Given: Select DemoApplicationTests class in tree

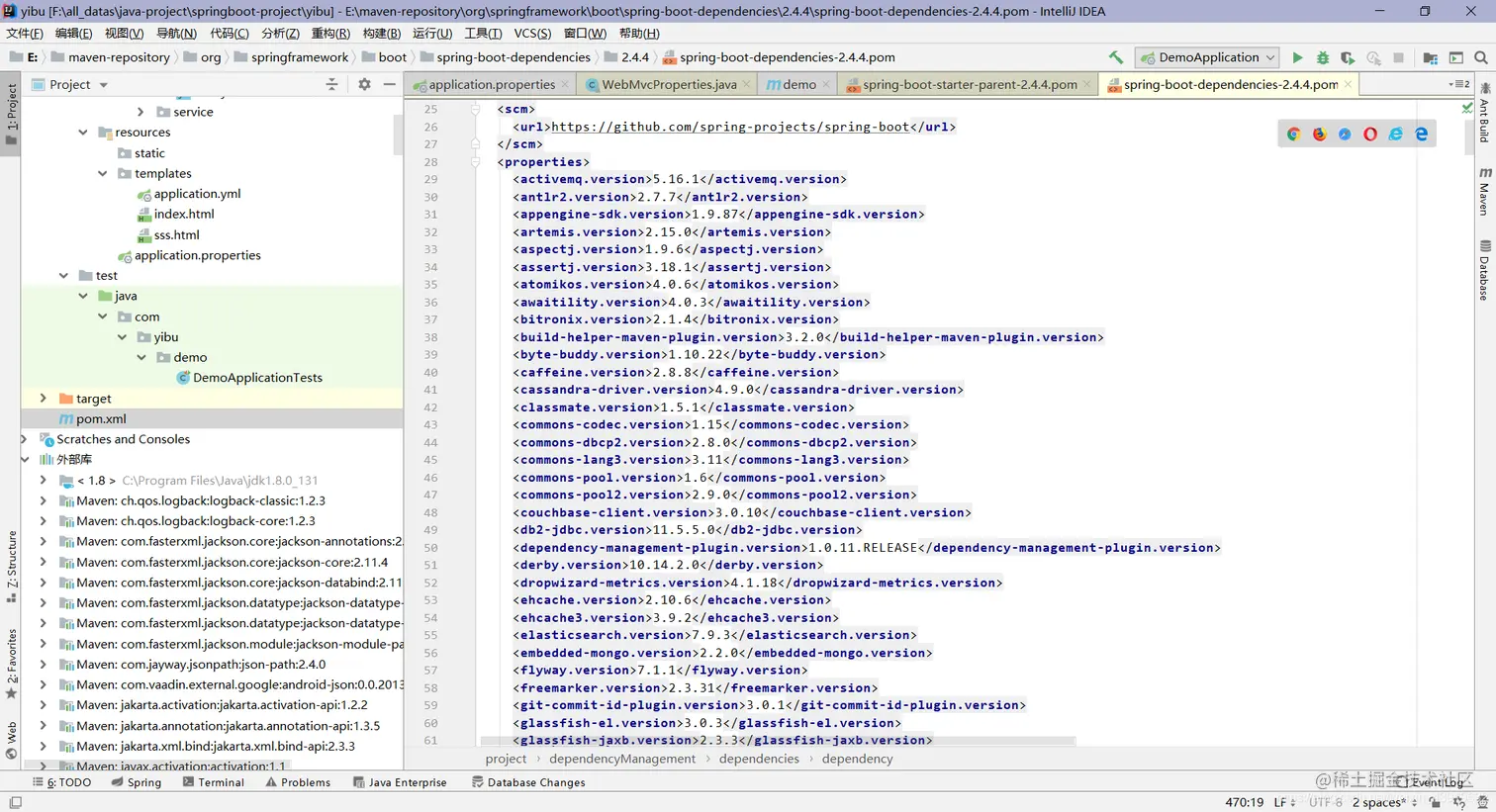Looking at the screenshot, I should [257, 378].
